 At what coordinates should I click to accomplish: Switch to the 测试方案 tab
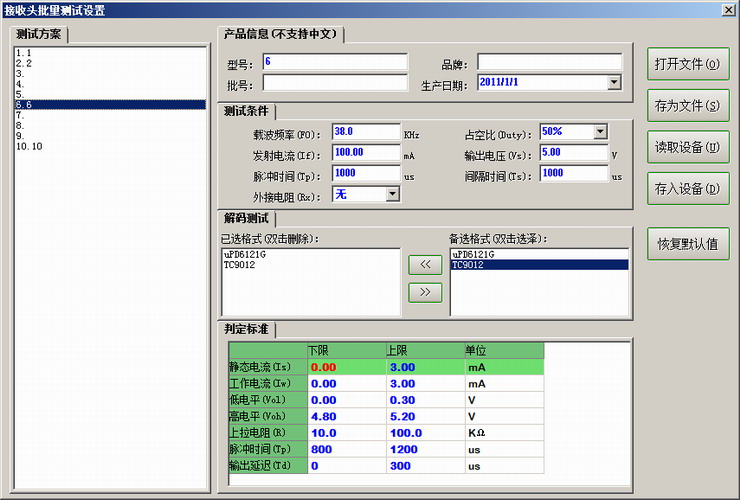tap(39, 34)
